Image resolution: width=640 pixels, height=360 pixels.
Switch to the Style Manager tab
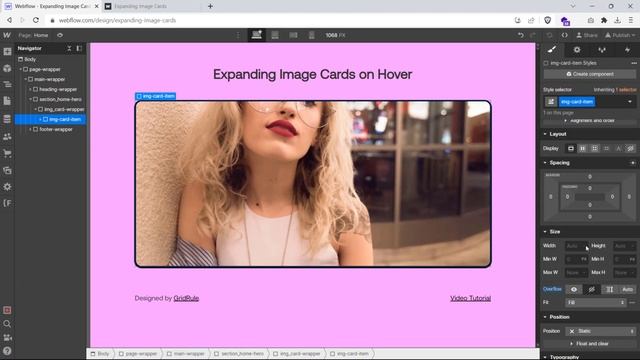(602, 49)
